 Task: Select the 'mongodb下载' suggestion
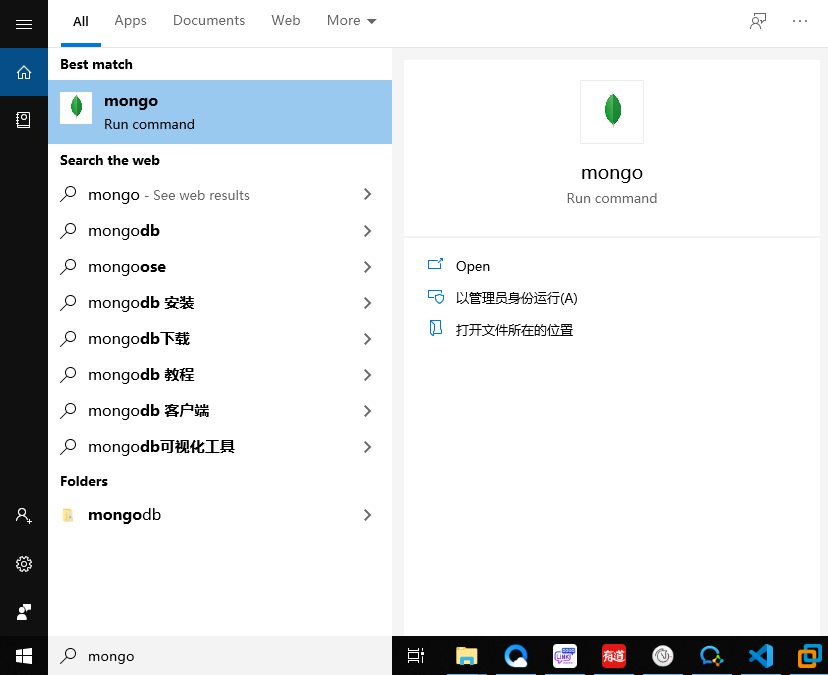tap(220, 339)
